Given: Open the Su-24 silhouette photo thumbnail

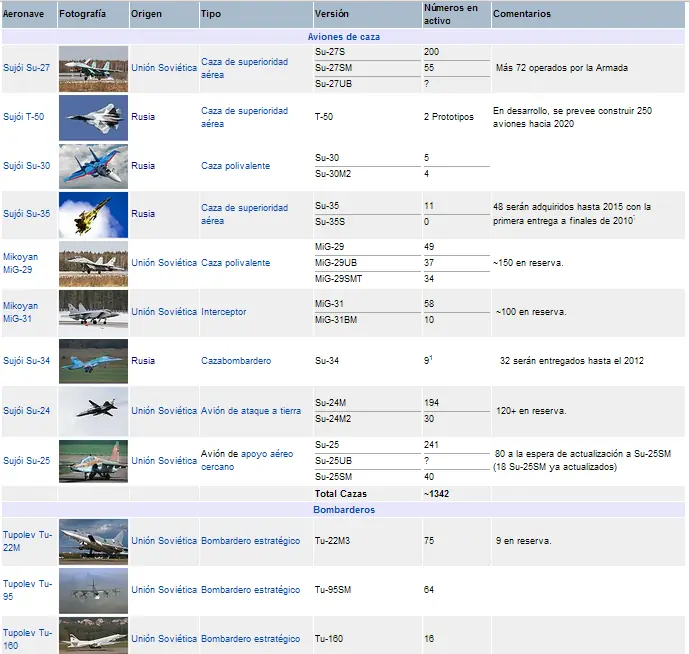Looking at the screenshot, I should click(x=94, y=411).
